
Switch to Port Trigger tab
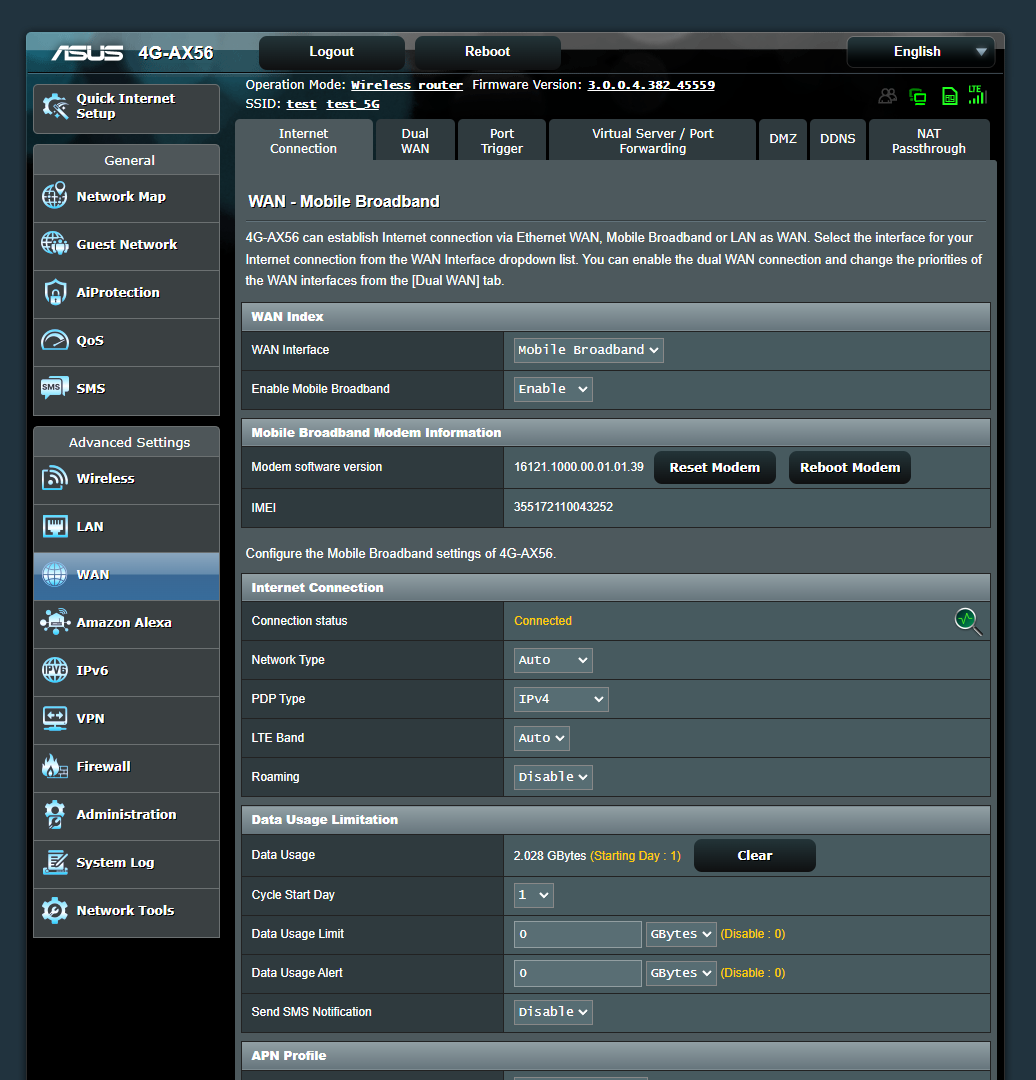502,141
